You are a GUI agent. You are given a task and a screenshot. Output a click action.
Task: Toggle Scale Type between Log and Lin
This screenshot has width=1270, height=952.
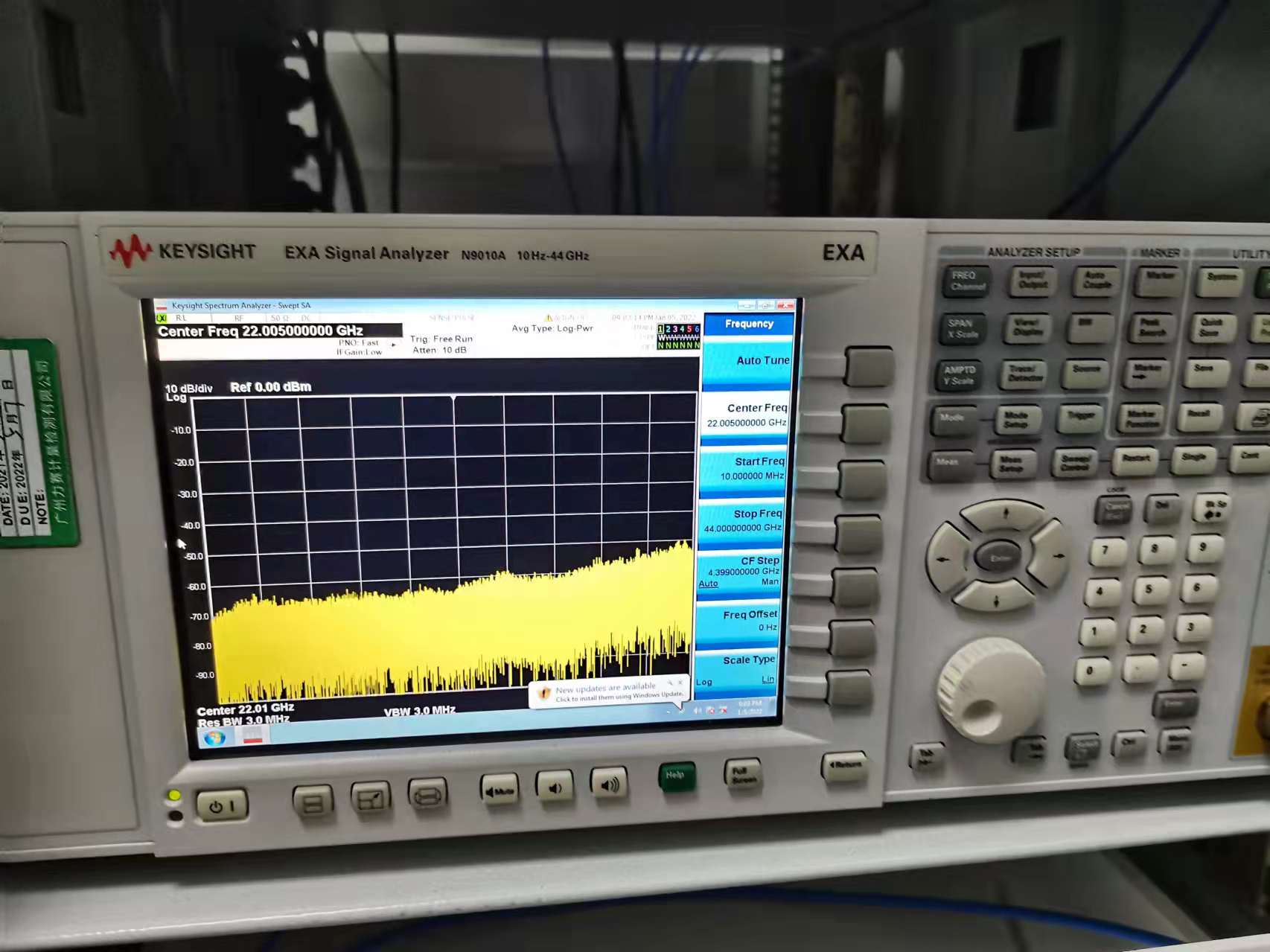738,670
